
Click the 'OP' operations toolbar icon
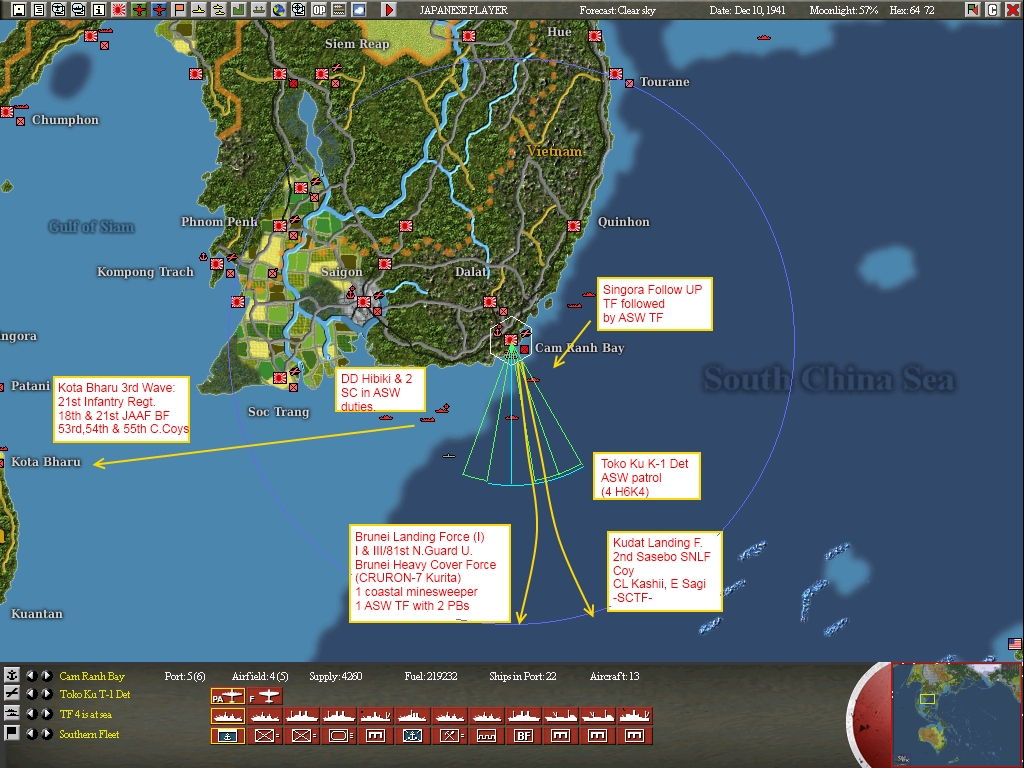(319, 9)
